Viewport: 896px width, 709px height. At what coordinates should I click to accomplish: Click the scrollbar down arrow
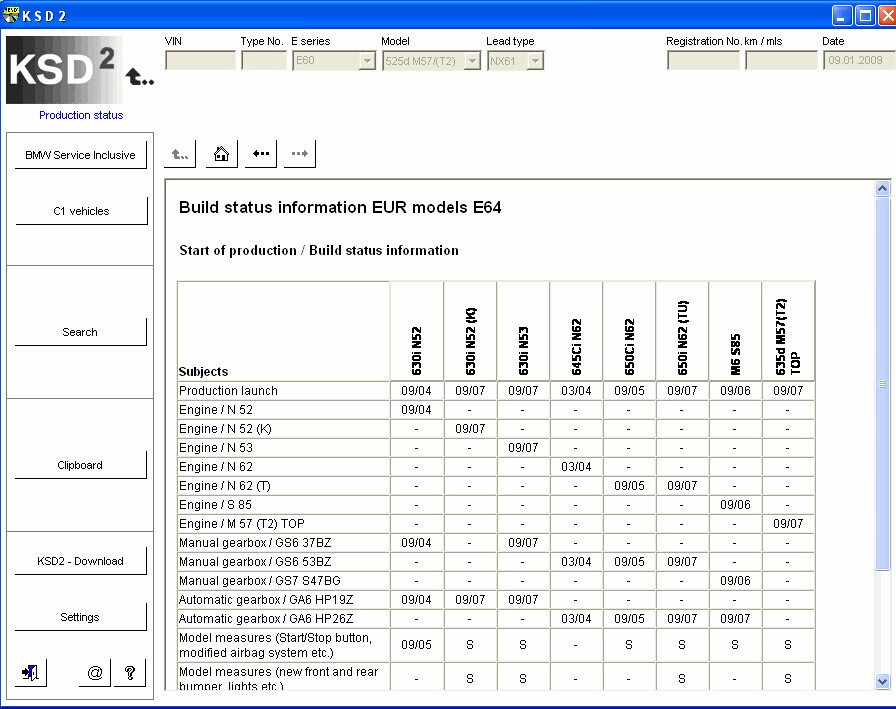pos(882,682)
